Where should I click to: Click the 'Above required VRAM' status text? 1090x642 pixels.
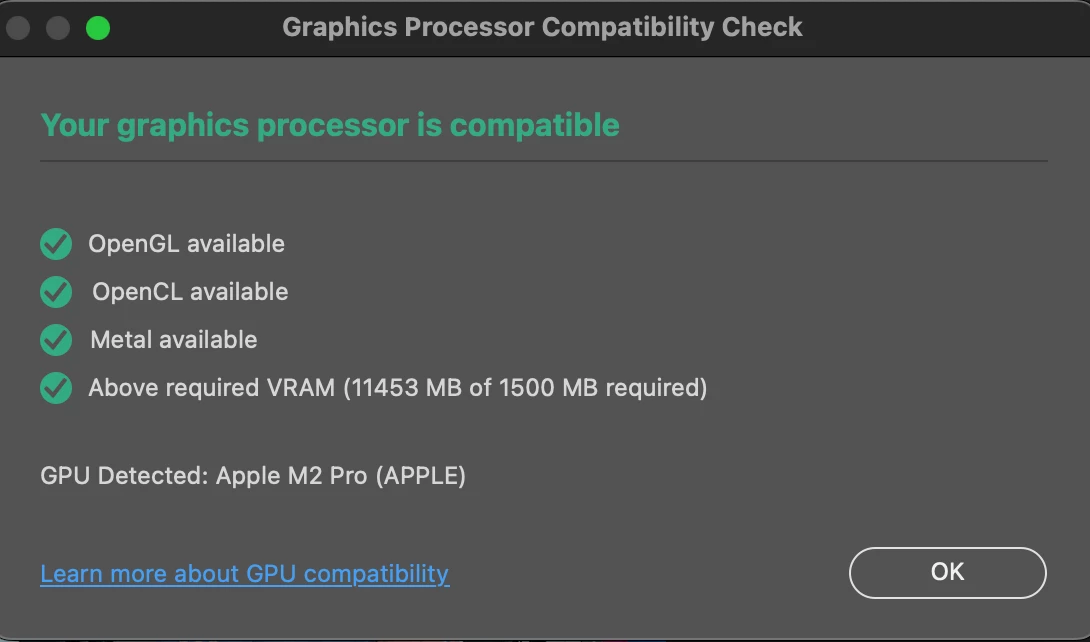pos(212,388)
